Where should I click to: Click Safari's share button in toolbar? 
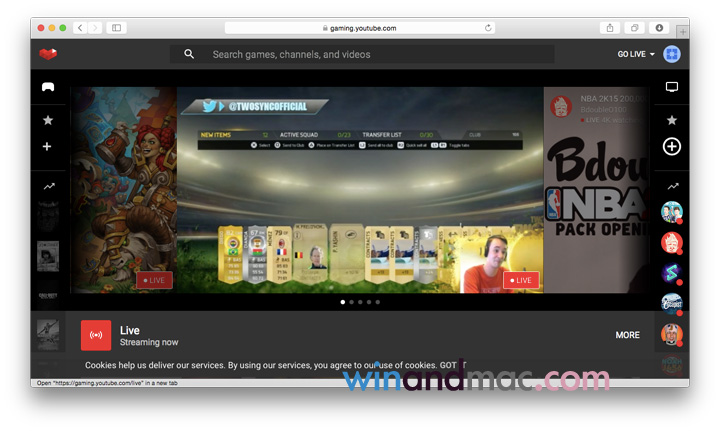[x=610, y=28]
